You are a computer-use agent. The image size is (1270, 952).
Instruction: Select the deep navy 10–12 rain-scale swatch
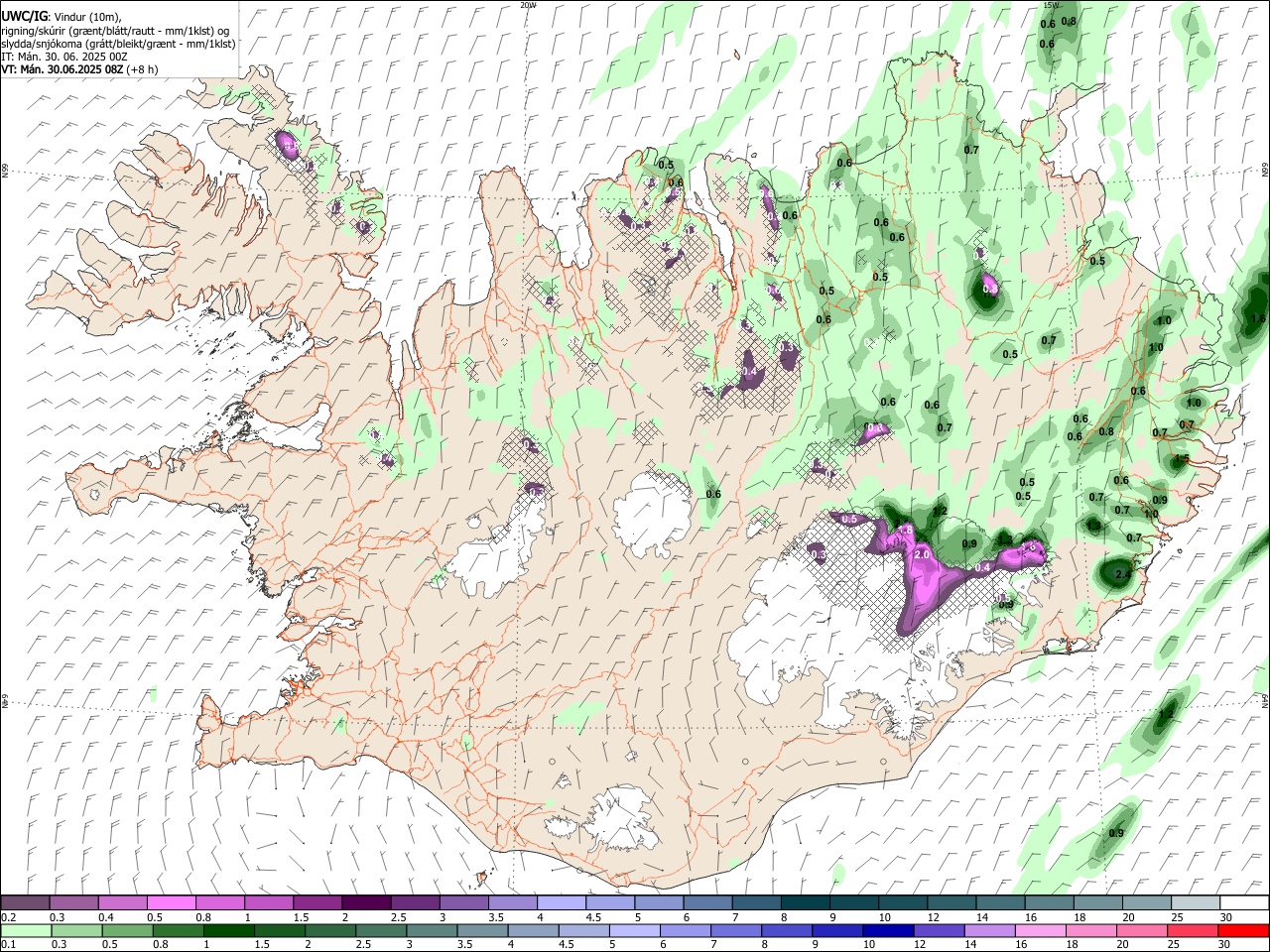[889, 930]
